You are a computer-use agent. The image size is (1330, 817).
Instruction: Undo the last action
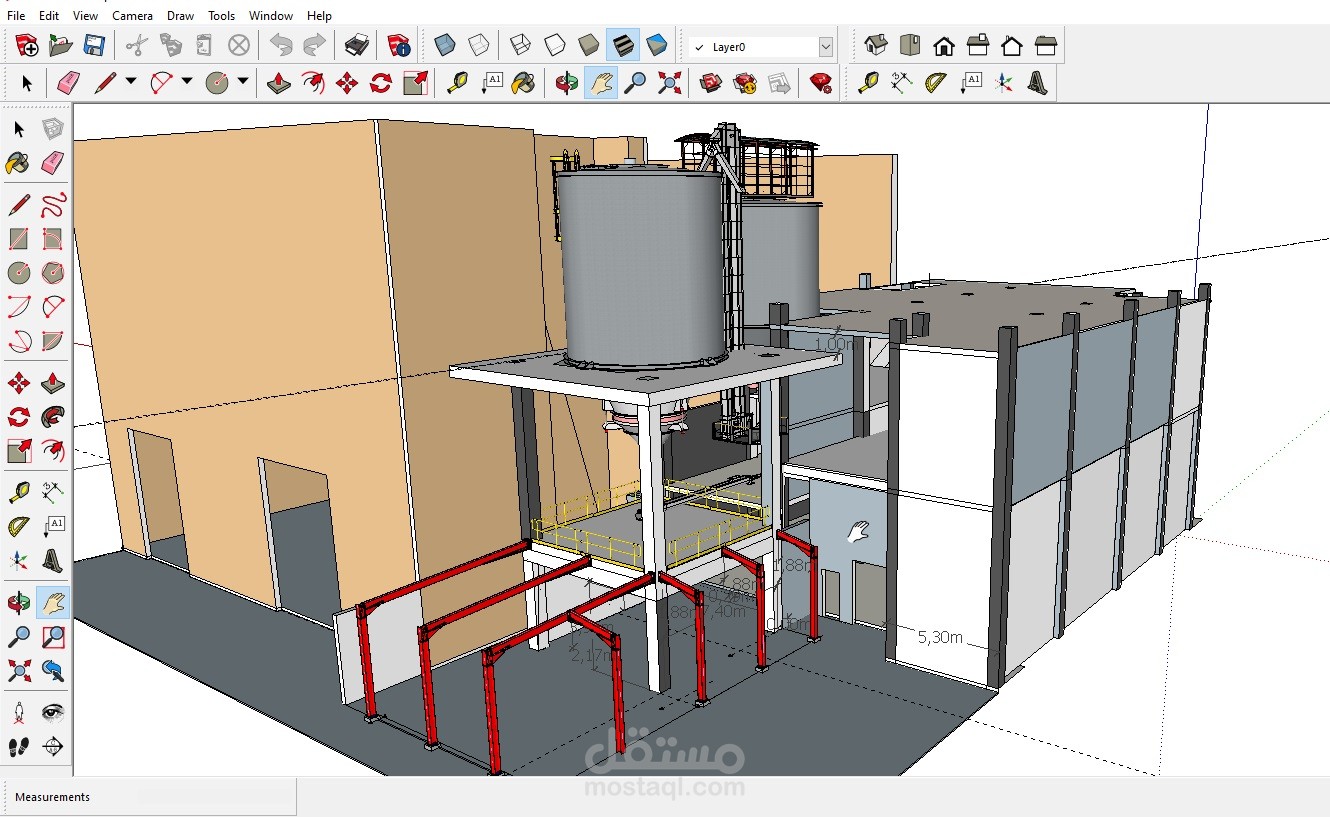[281, 45]
